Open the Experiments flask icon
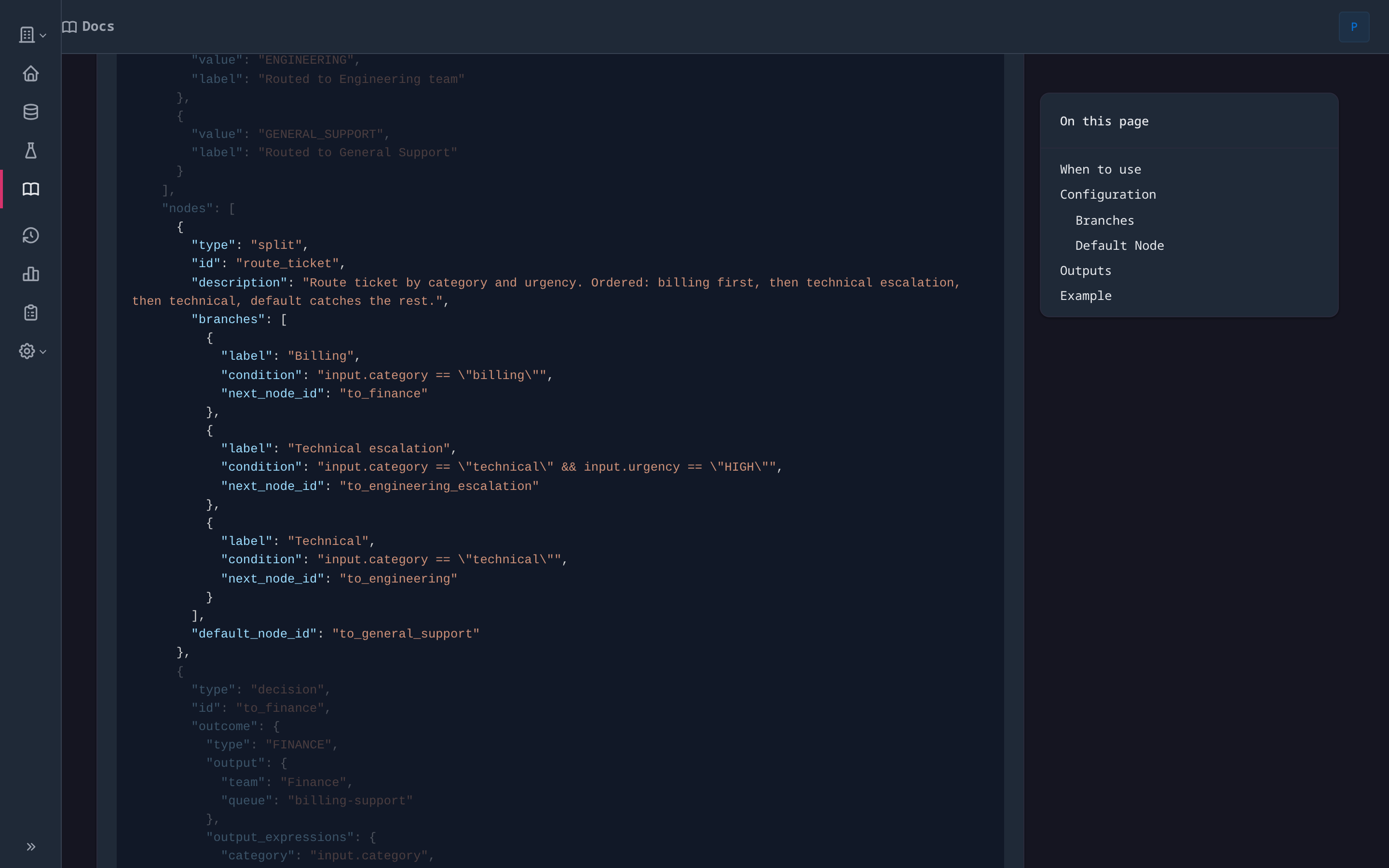This screenshot has width=1389, height=868. (31, 150)
